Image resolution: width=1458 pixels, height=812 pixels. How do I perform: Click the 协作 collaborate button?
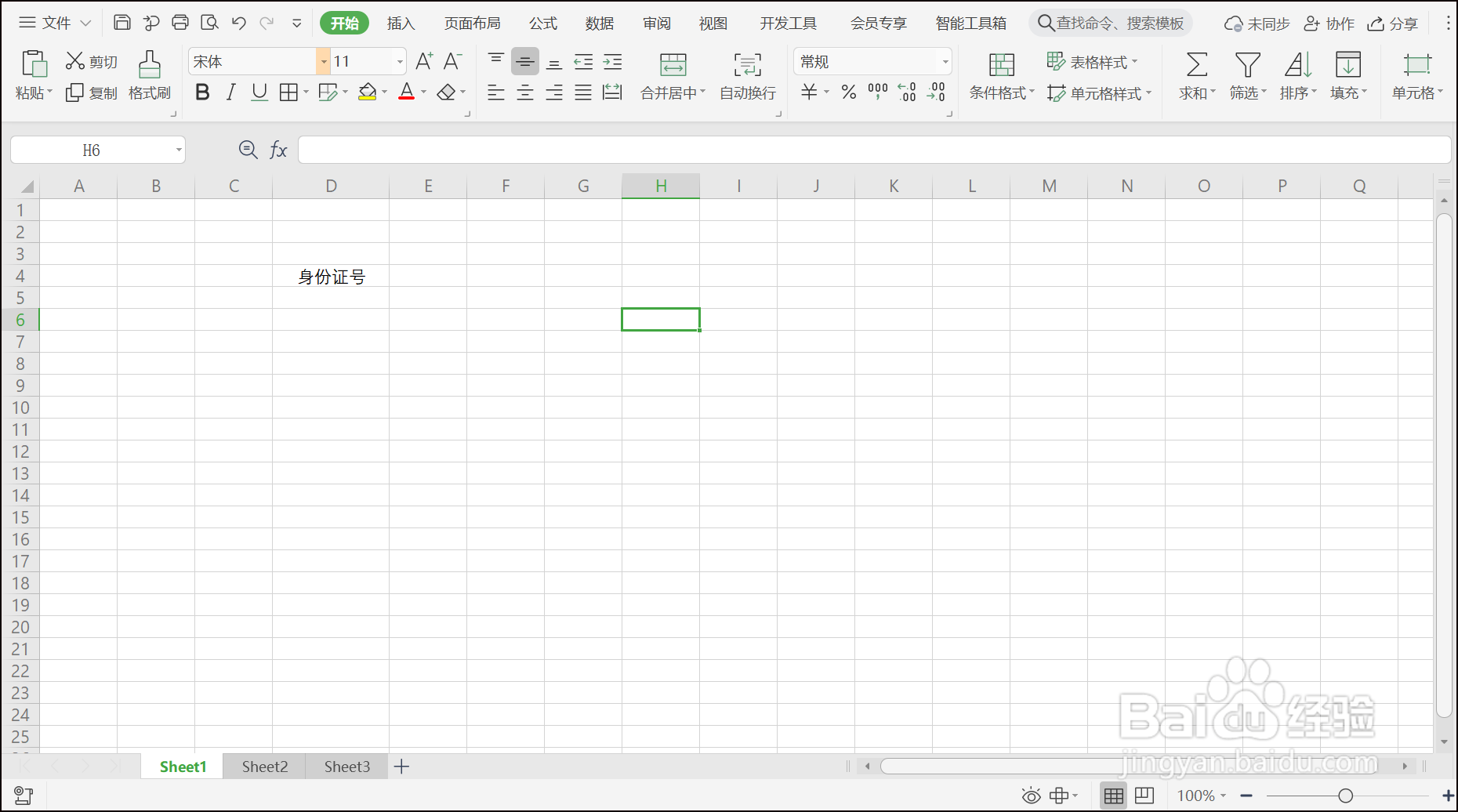(x=1329, y=24)
